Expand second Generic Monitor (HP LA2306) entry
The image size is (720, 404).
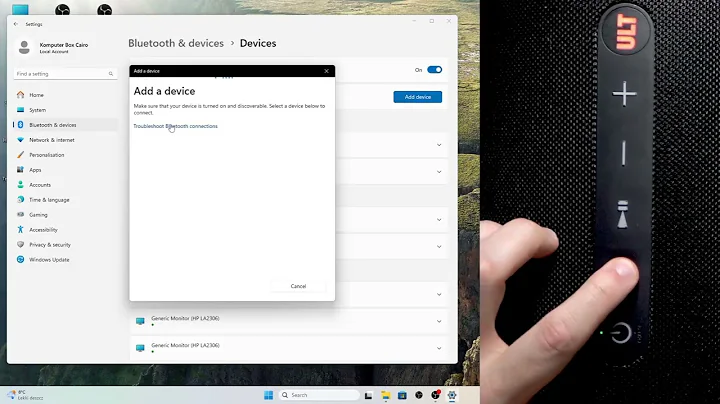(x=439, y=348)
